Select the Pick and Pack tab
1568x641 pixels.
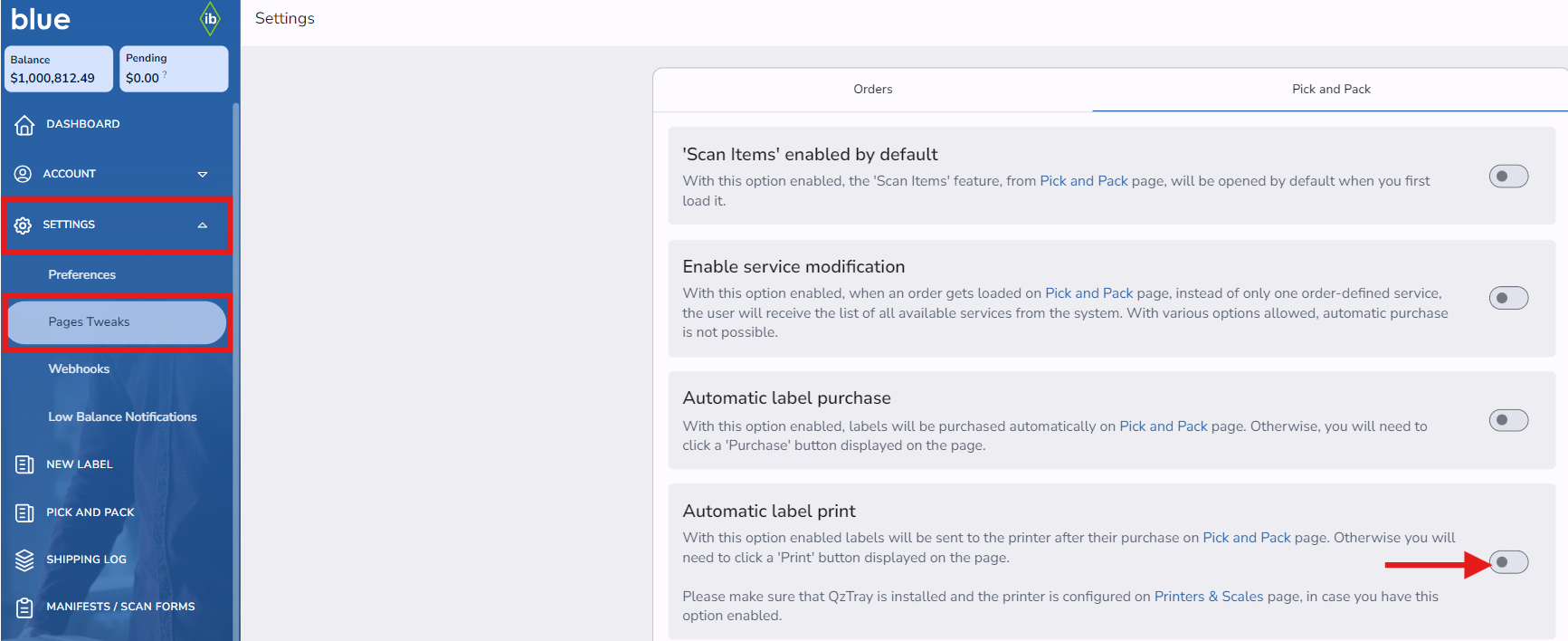pyautogui.click(x=1330, y=90)
